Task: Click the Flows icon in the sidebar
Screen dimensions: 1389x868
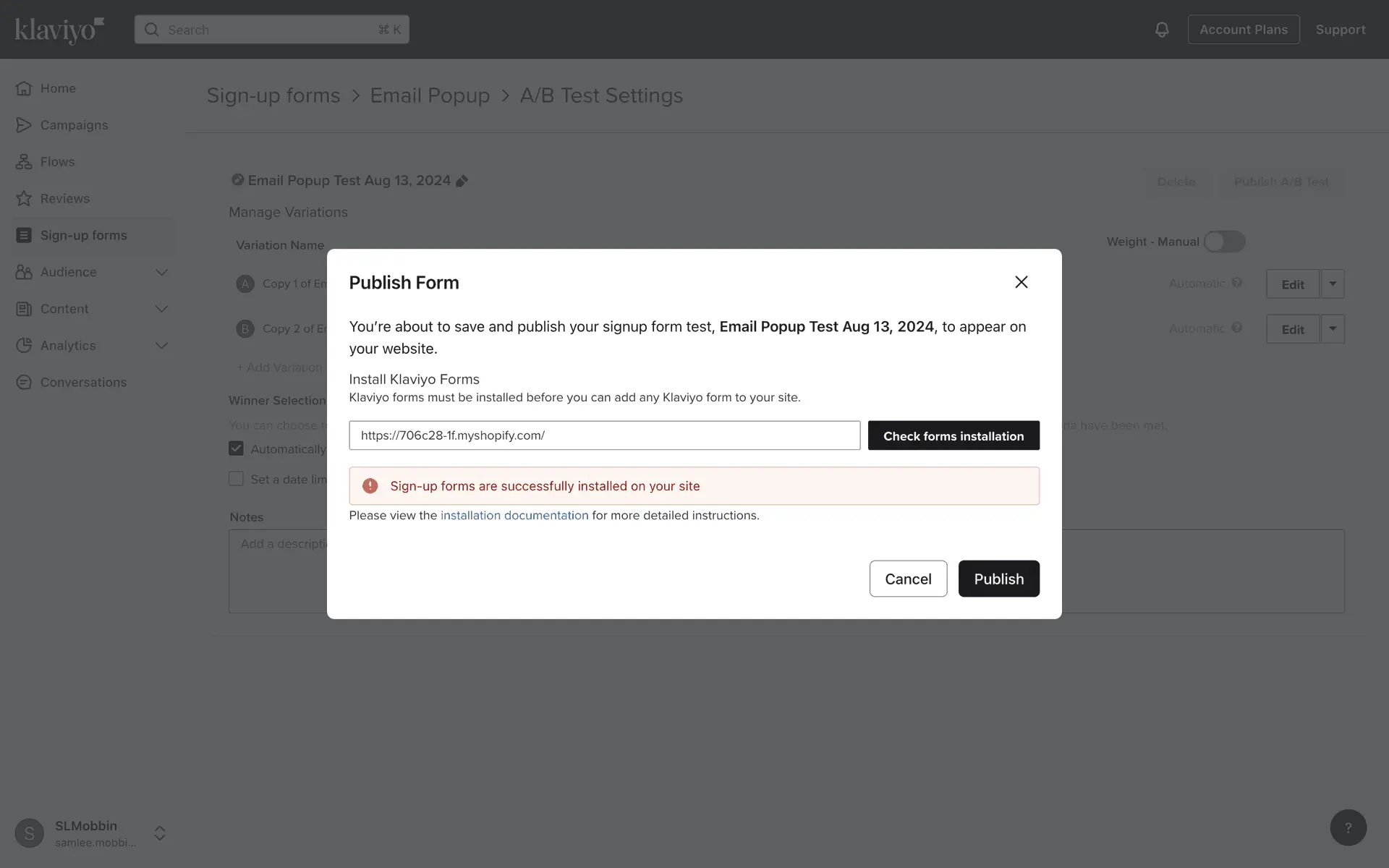Action: (24, 162)
